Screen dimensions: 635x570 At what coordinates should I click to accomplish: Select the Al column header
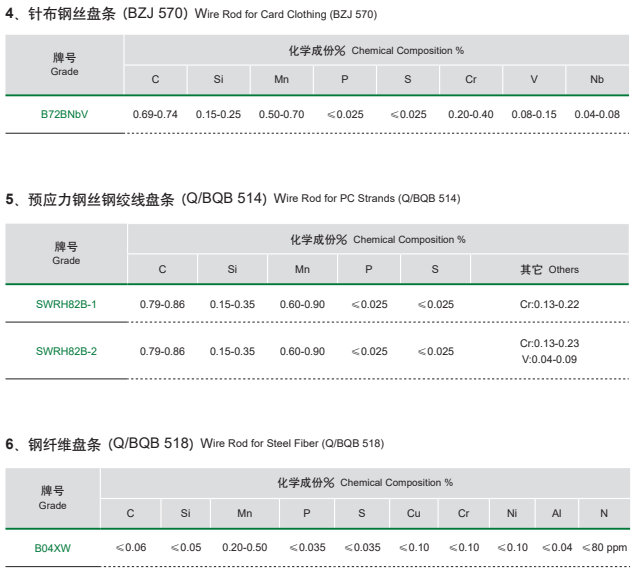click(x=556, y=513)
